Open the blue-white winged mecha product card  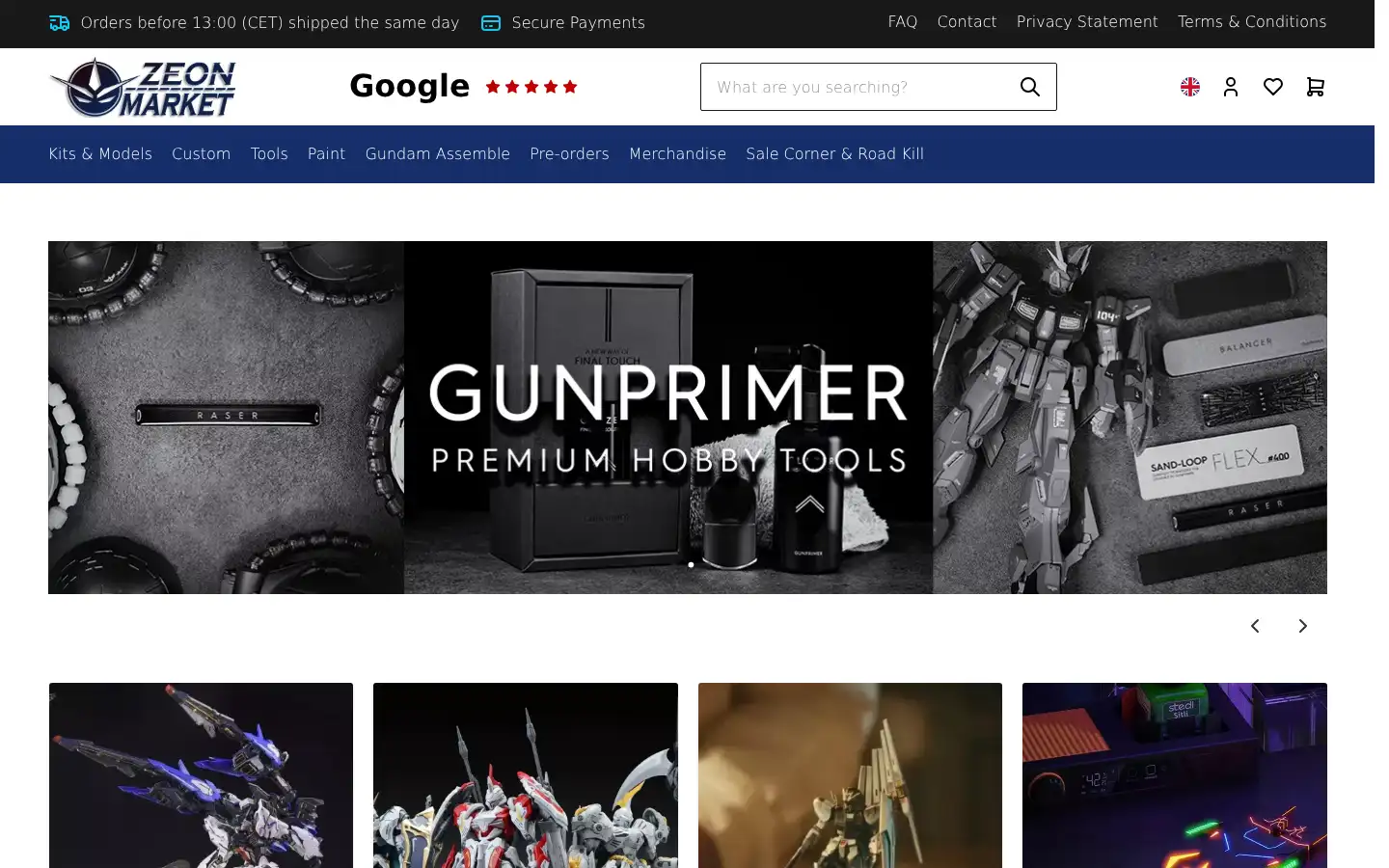click(x=201, y=775)
